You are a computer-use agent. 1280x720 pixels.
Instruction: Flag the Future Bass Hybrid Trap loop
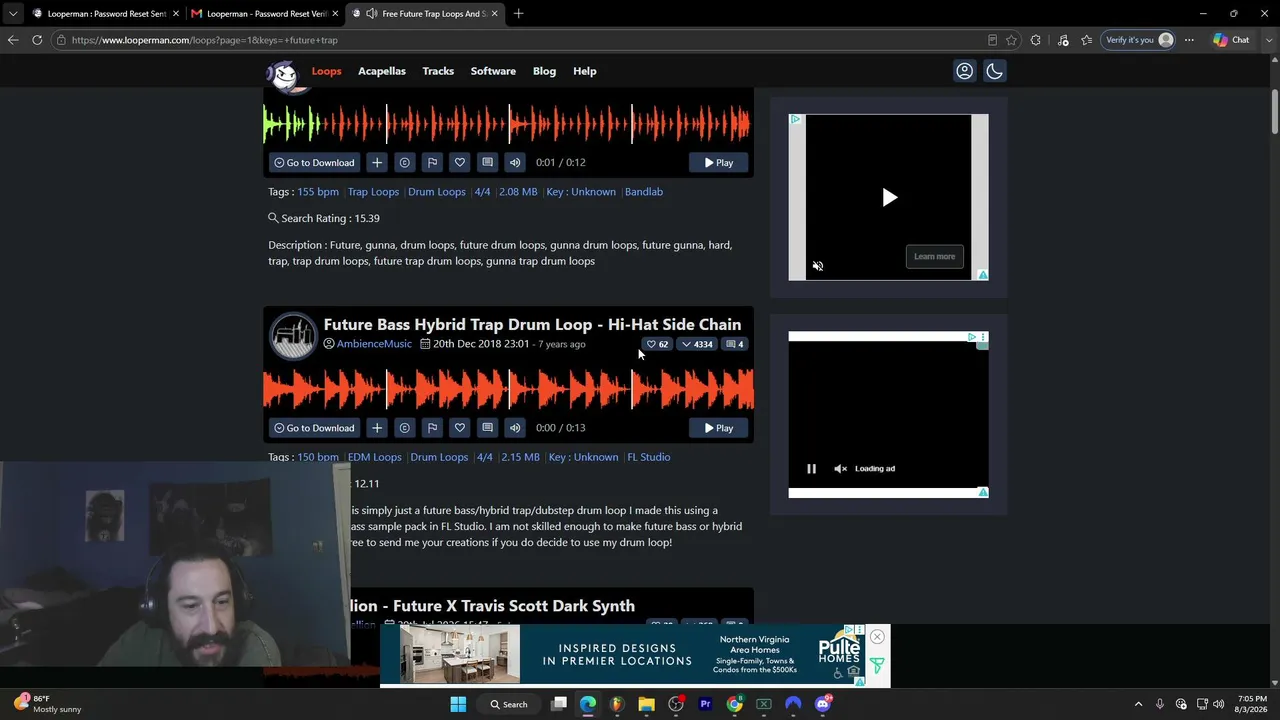tap(432, 427)
